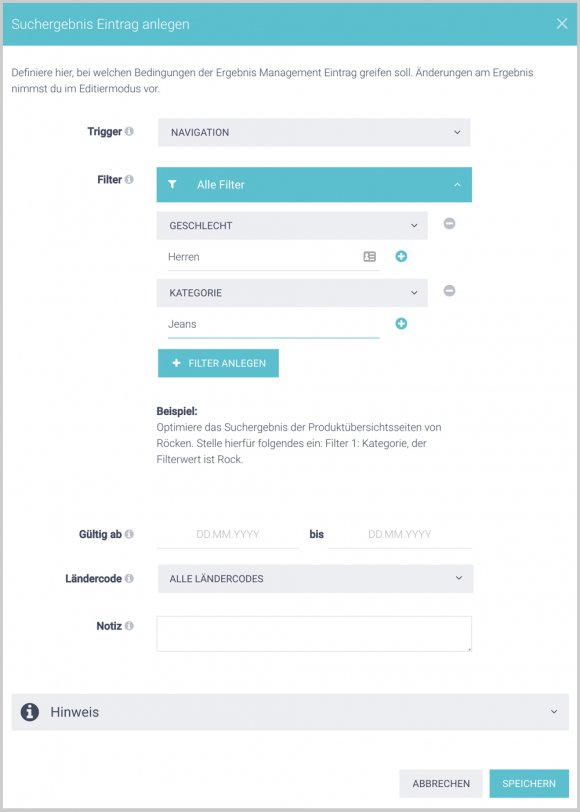Viewport: 580px width, 812px height.
Task: Add another value after Herren with plus icon
Action: point(401,256)
